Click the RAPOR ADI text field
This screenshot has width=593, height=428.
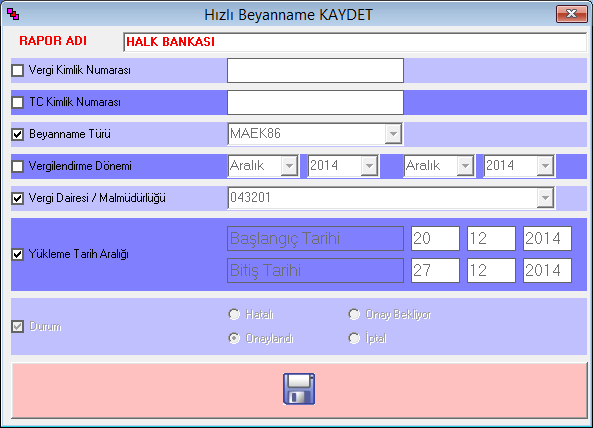click(x=355, y=42)
